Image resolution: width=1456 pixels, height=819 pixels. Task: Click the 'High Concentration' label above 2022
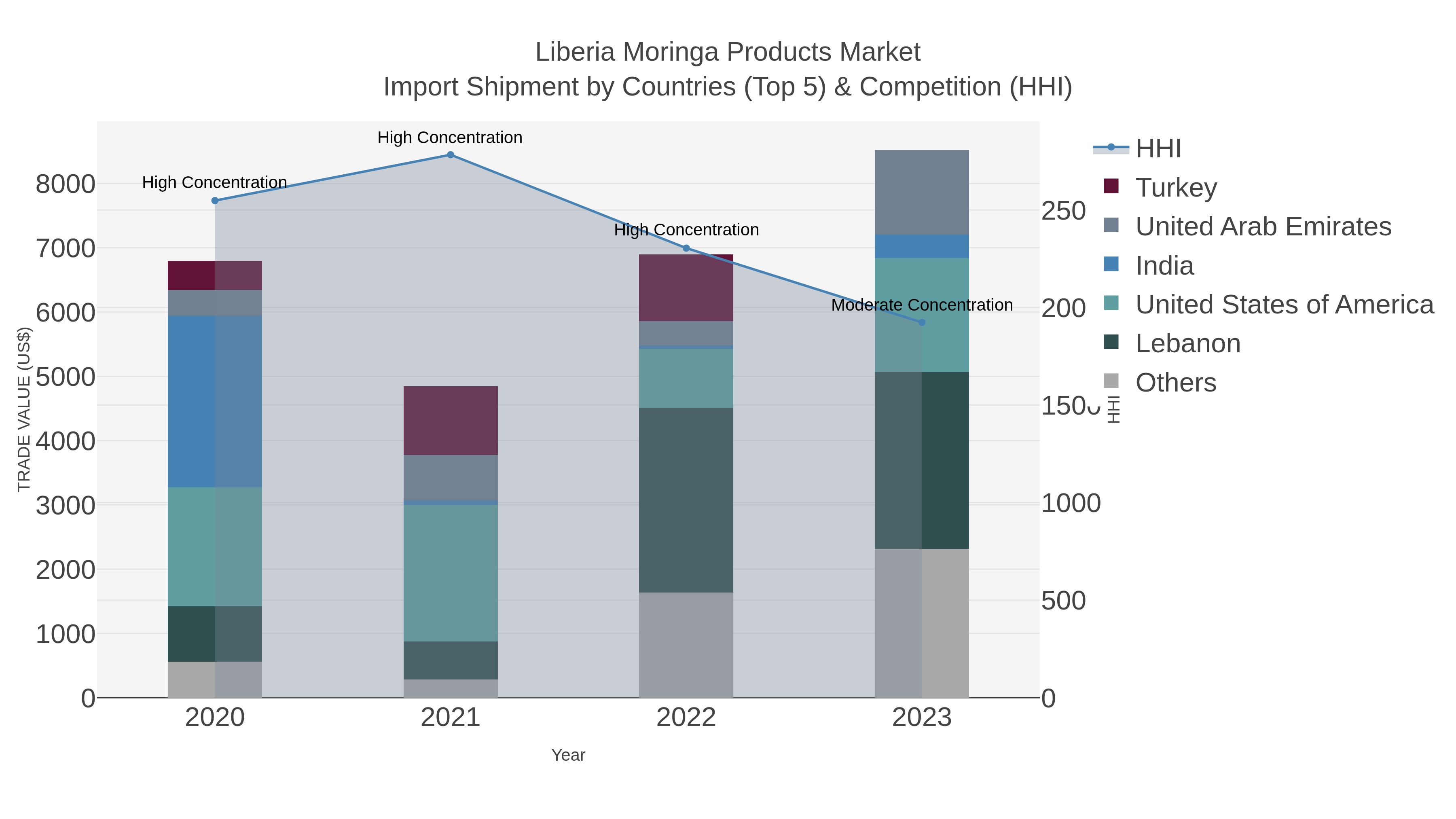pos(686,230)
